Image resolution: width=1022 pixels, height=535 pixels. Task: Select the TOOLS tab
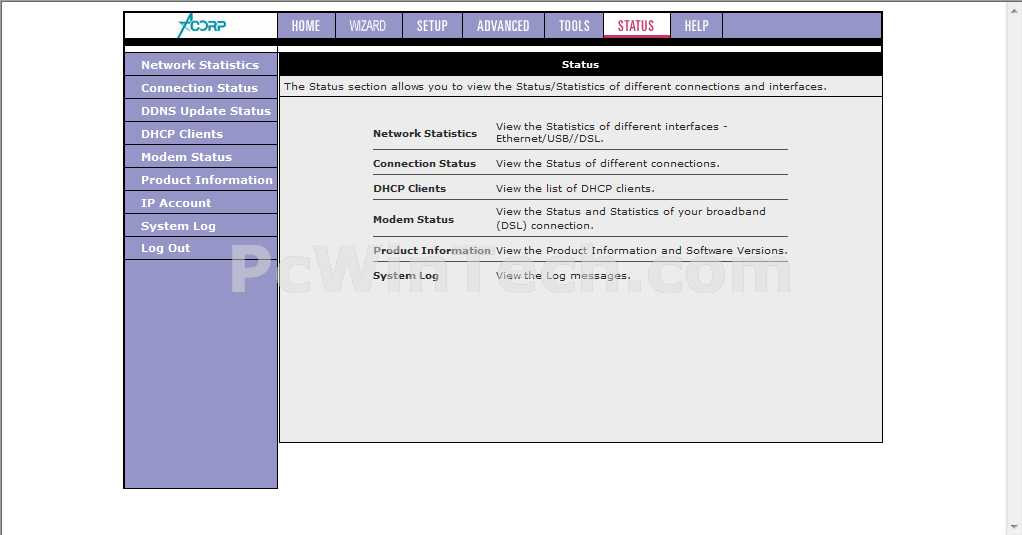click(x=574, y=25)
